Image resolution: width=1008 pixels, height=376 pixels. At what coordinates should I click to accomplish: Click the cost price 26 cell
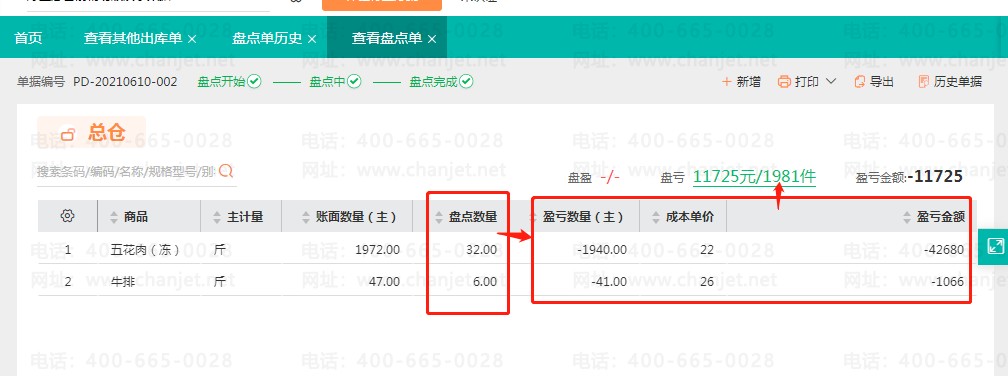[x=706, y=282]
